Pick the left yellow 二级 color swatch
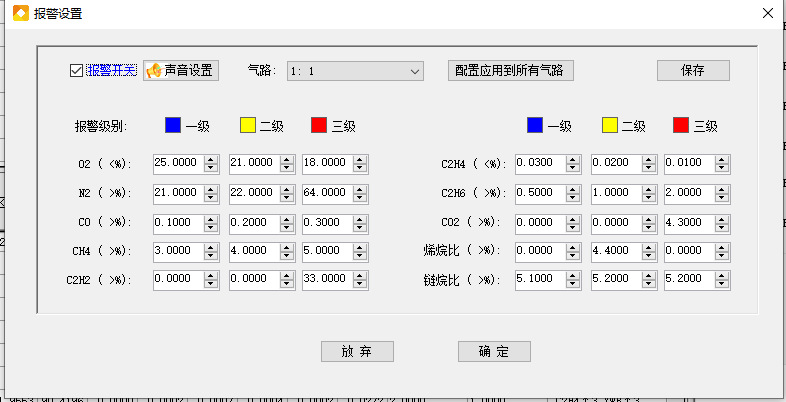This screenshot has width=786, height=402. pyautogui.click(x=248, y=125)
